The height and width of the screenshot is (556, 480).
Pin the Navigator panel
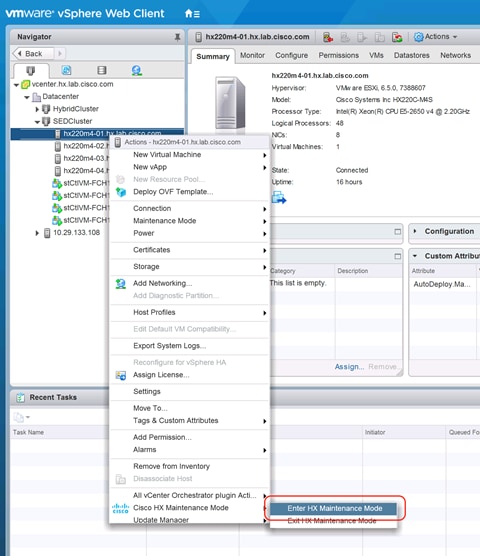click(177, 37)
